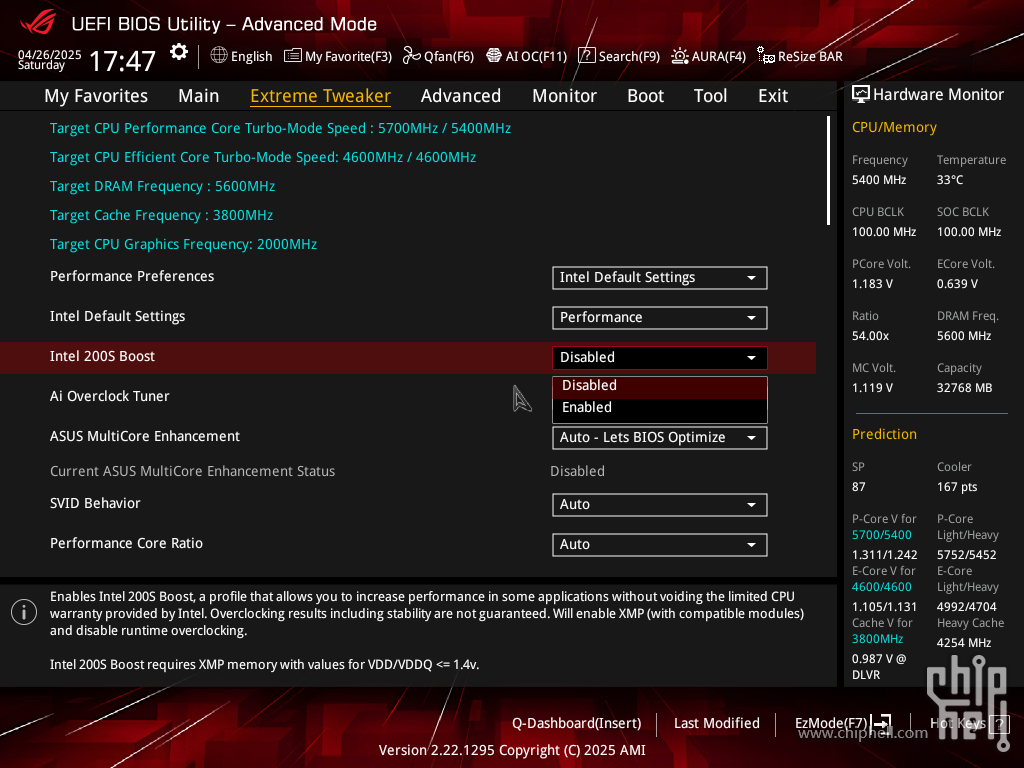Open Performance Preferences dropdown
The width and height of the screenshot is (1024, 768).
click(660, 278)
